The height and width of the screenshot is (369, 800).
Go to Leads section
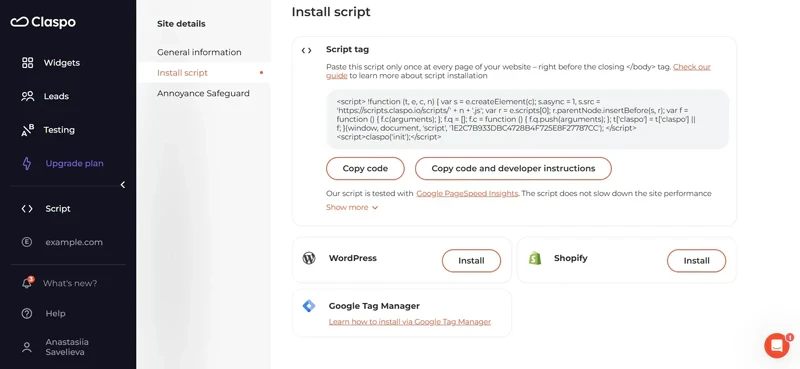click(56, 96)
